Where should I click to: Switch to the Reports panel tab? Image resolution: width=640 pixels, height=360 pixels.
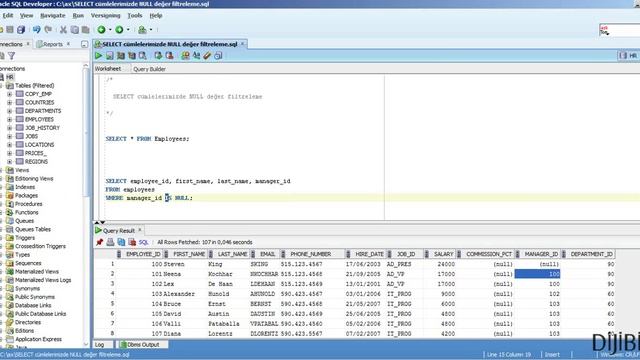(x=53, y=44)
